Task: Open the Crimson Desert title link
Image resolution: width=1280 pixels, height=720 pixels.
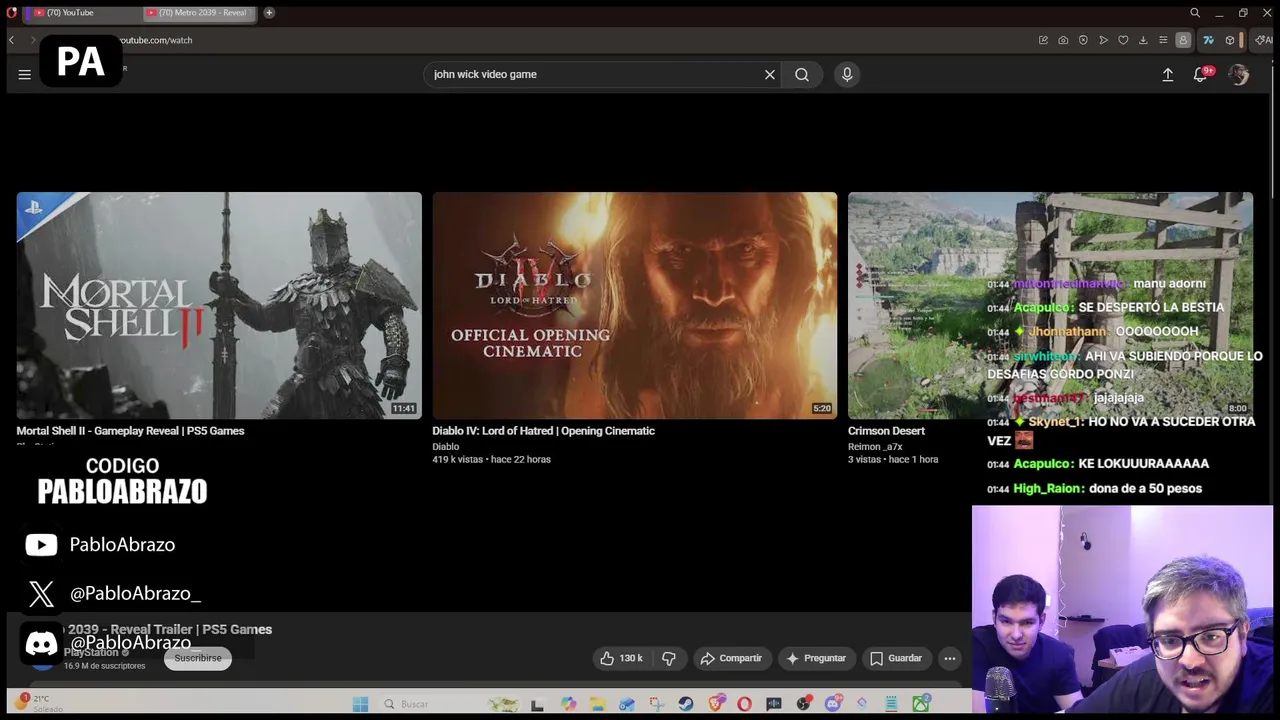Action: 886,431
